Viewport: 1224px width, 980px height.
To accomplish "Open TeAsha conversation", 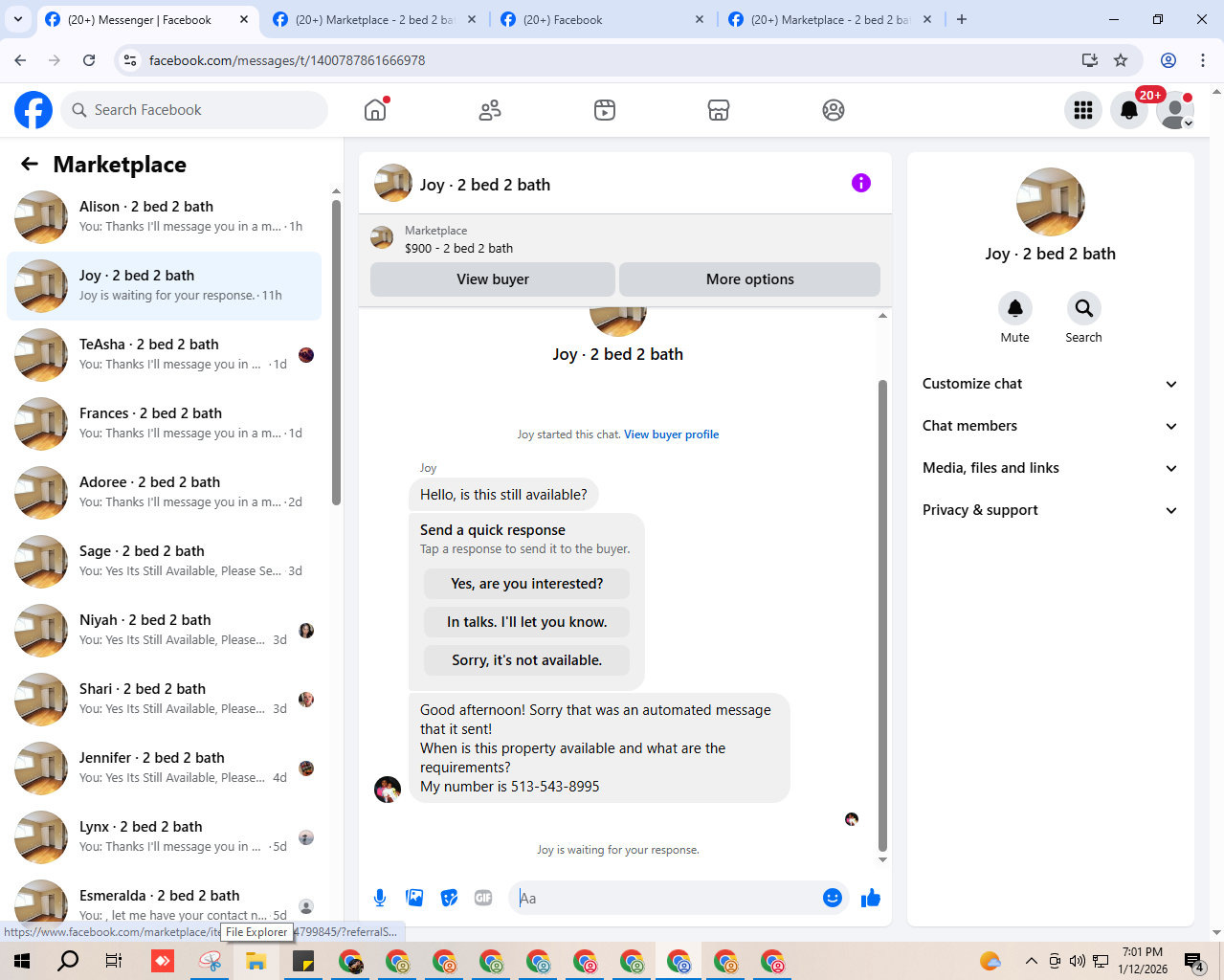I will pos(165,355).
